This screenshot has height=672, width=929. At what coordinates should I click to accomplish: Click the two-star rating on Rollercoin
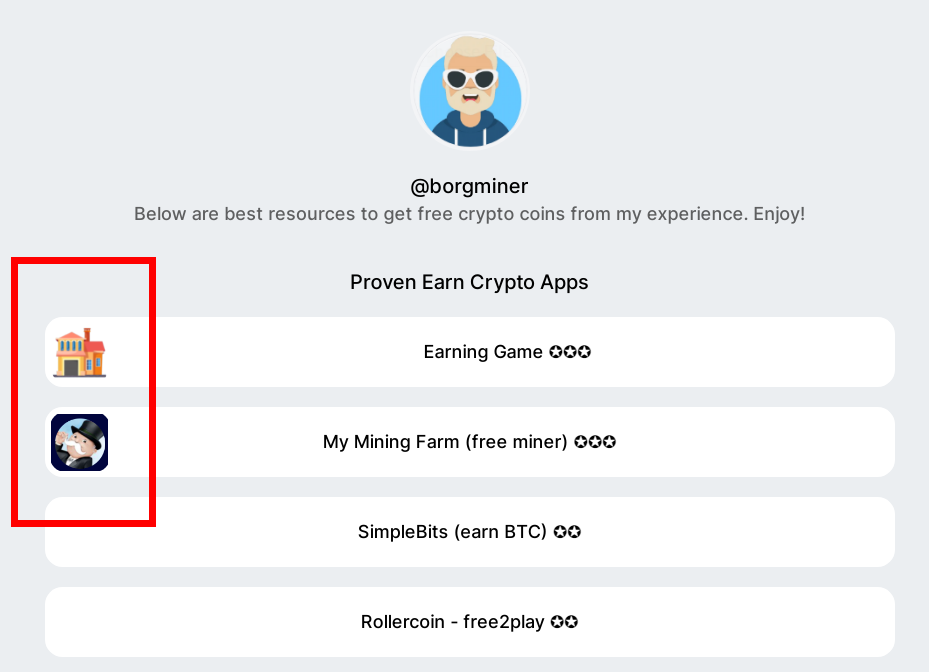click(x=564, y=622)
